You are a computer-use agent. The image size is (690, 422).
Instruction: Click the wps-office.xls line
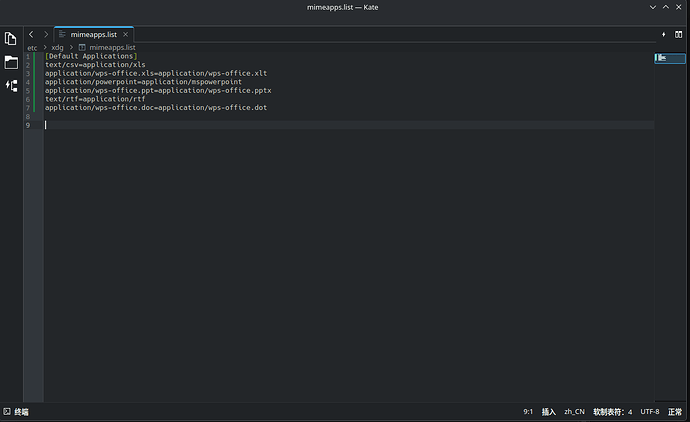tap(156, 73)
